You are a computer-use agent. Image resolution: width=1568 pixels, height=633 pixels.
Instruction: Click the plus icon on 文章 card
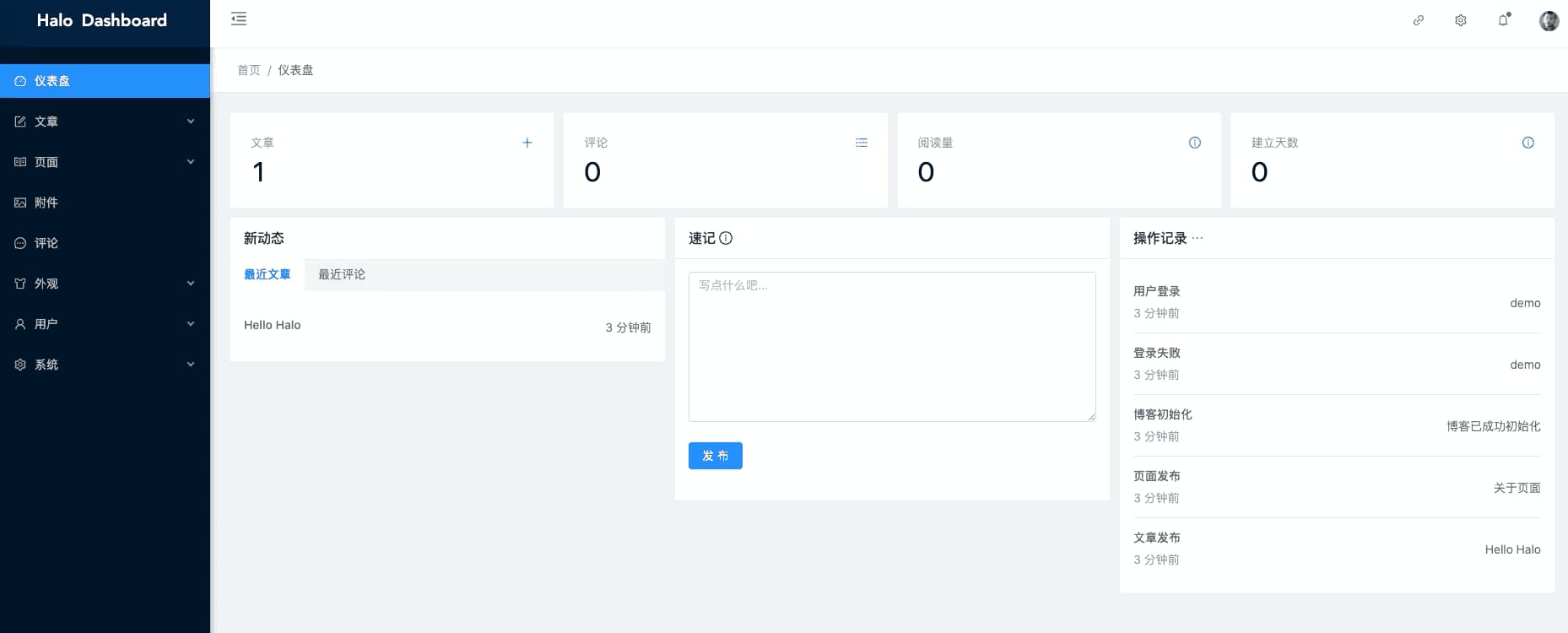pyautogui.click(x=527, y=143)
